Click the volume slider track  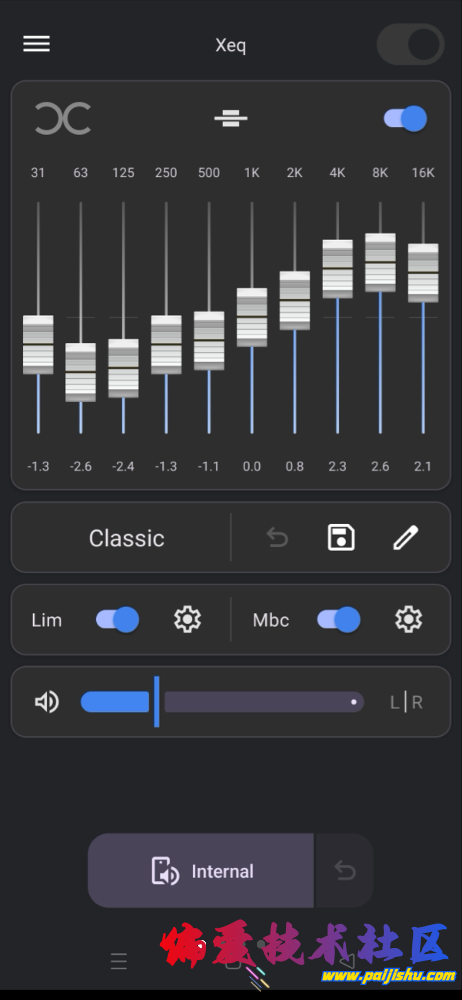pyautogui.click(x=222, y=702)
